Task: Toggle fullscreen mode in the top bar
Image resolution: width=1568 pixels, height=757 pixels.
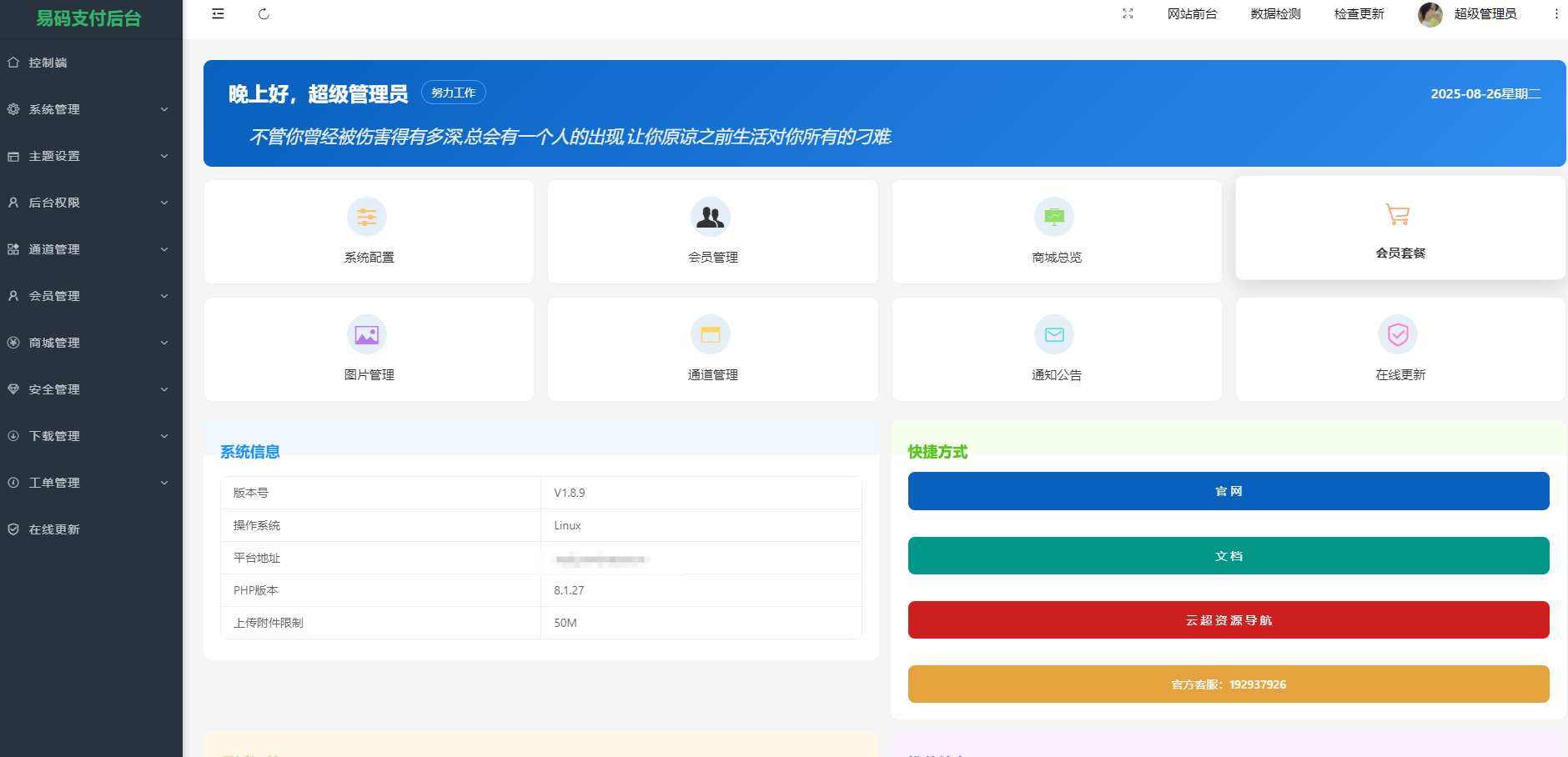Action: 1128,14
